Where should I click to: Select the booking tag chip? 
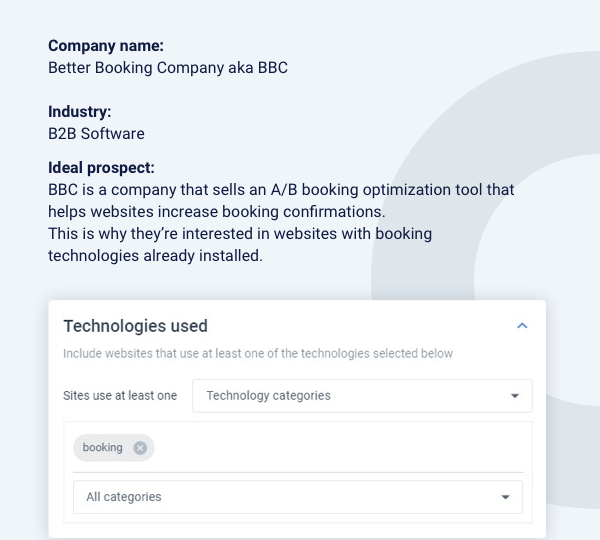[103, 448]
